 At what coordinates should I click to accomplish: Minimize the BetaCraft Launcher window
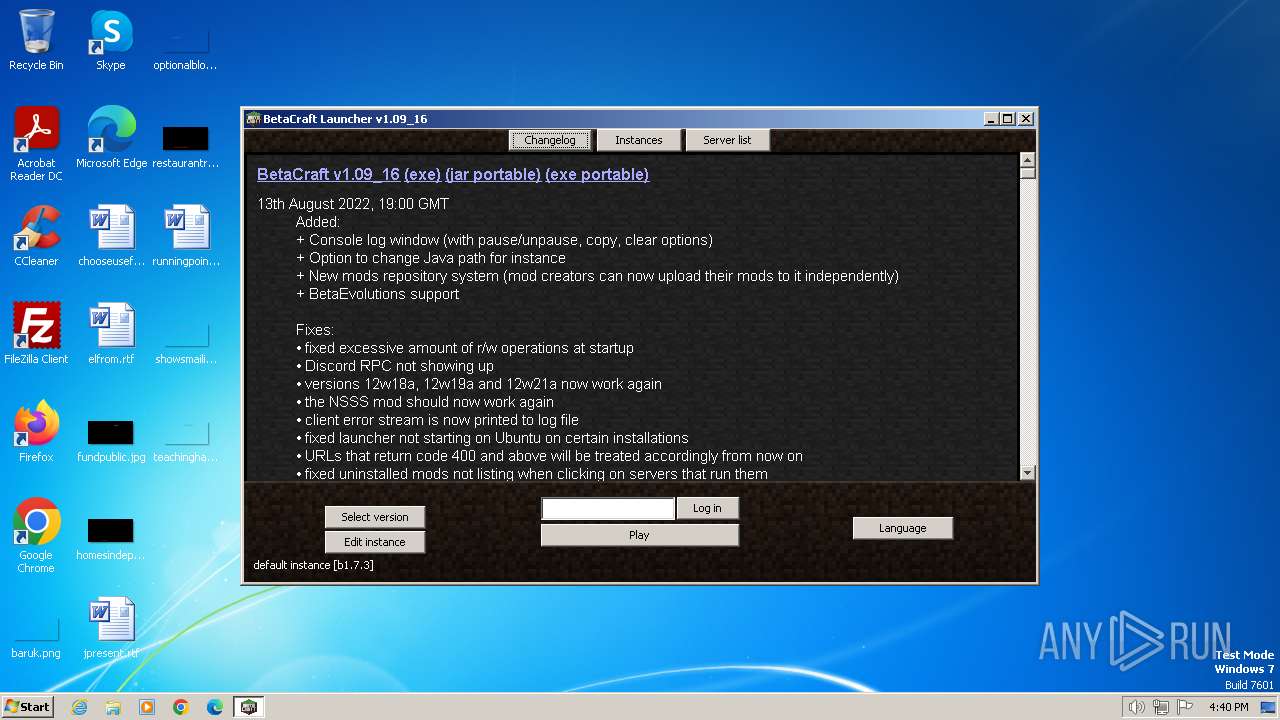[991, 118]
